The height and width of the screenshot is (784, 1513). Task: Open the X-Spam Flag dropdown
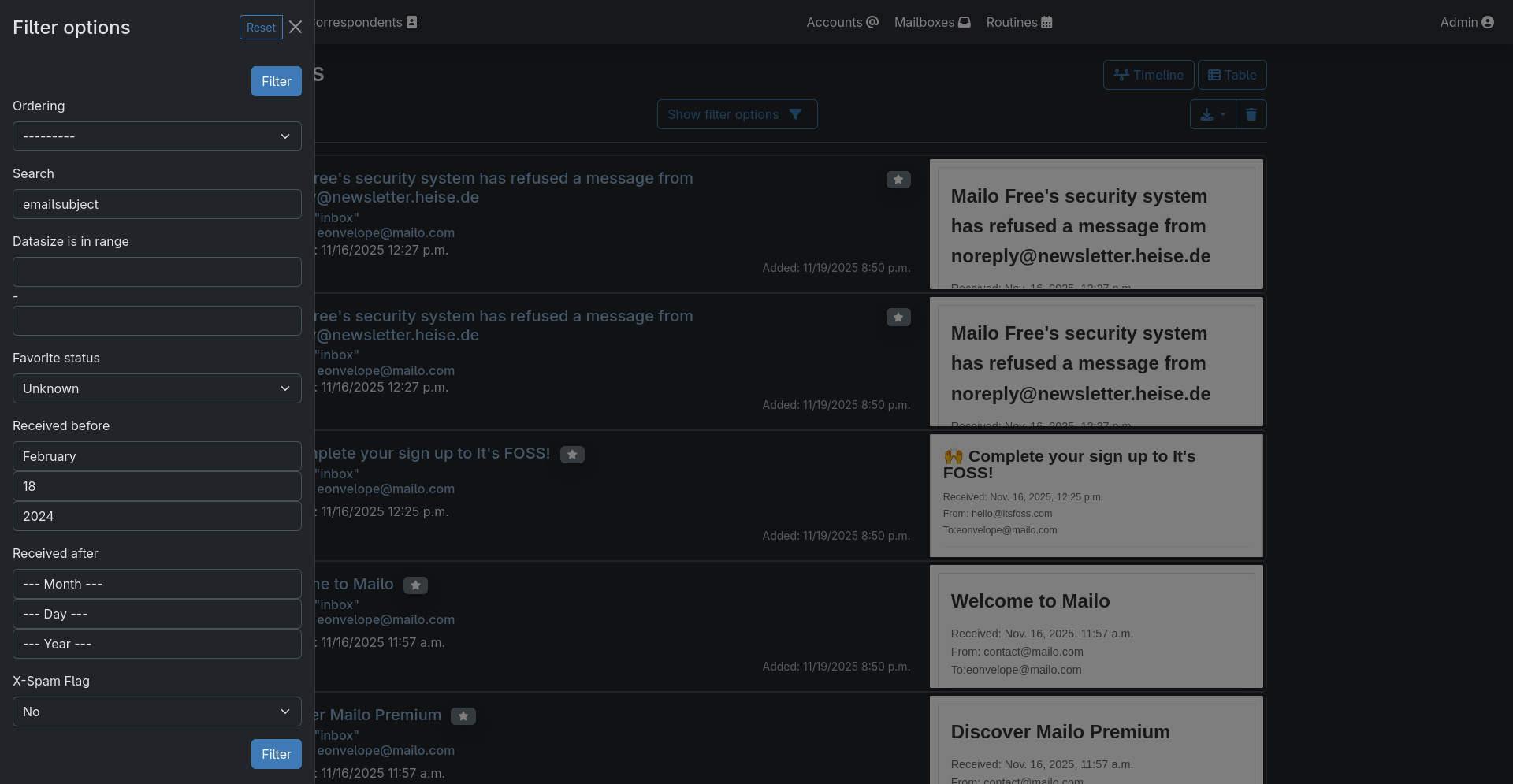coord(156,712)
